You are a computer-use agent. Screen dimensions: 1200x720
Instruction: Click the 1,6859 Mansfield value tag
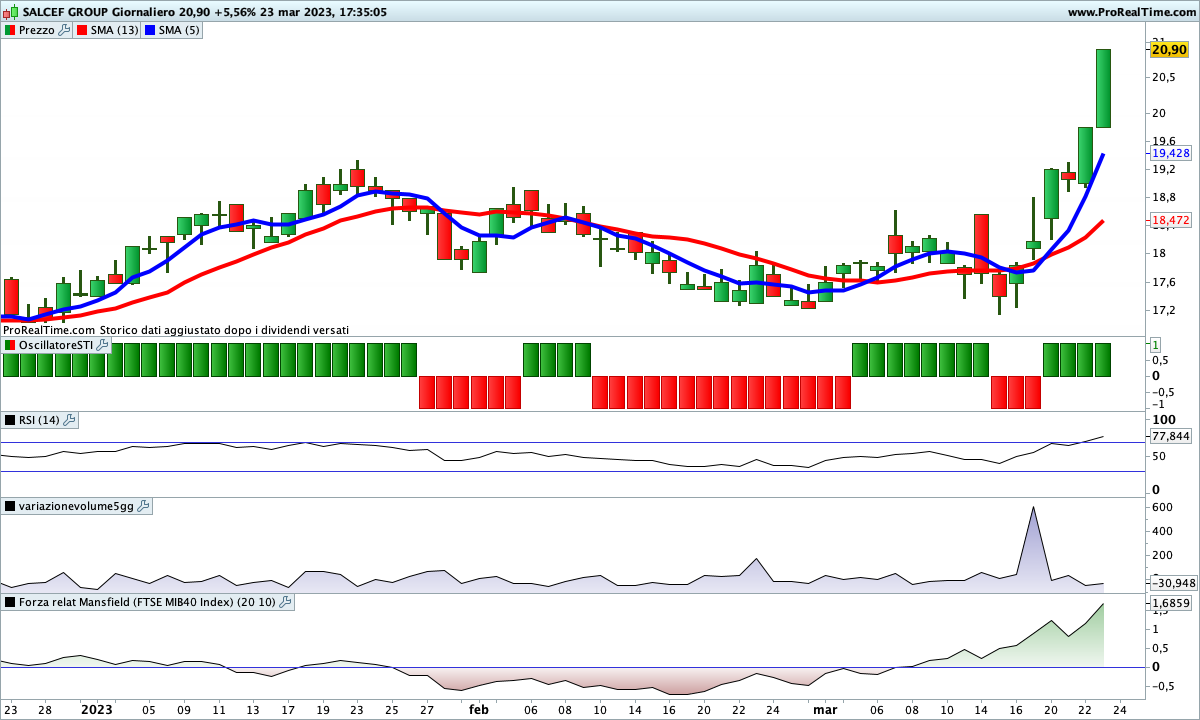click(x=1171, y=603)
